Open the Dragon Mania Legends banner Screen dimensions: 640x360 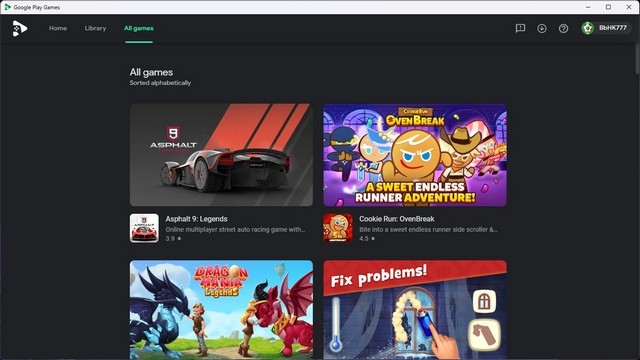tap(221, 310)
